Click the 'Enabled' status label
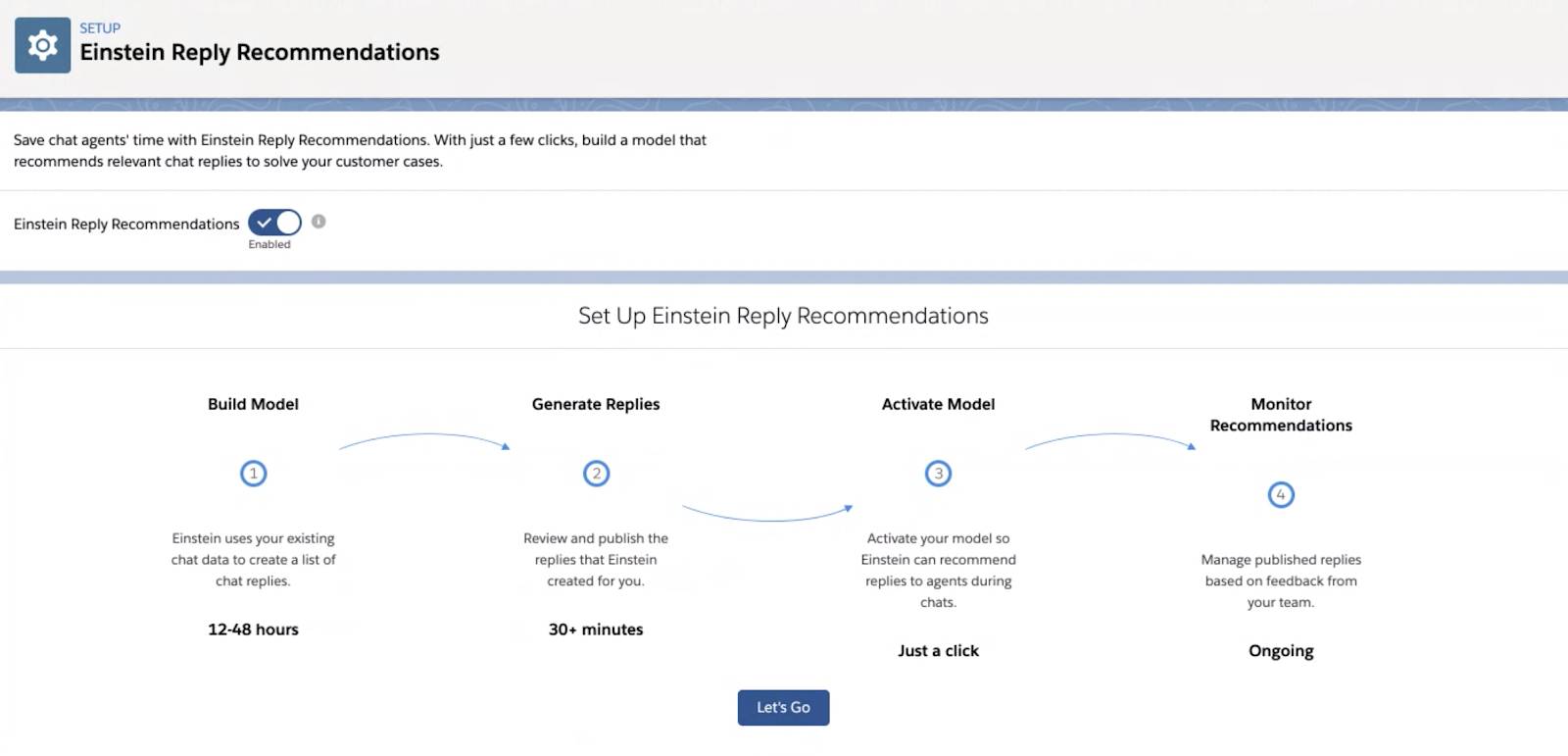The height and width of the screenshot is (756, 1568). click(269, 244)
